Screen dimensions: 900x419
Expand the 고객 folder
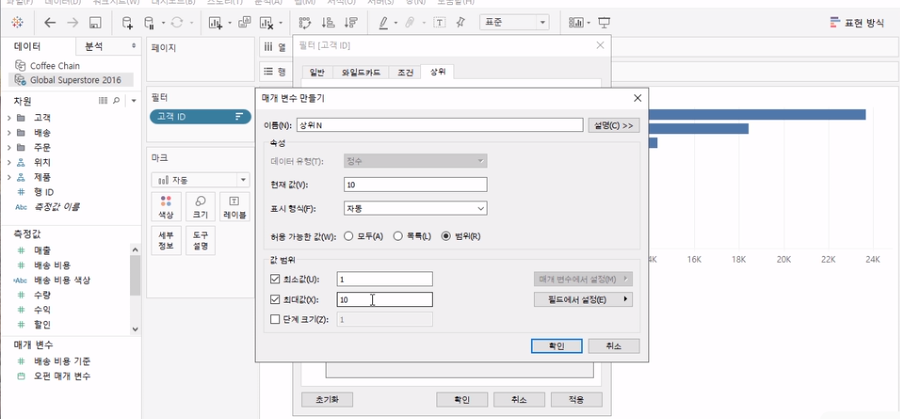click(9, 118)
